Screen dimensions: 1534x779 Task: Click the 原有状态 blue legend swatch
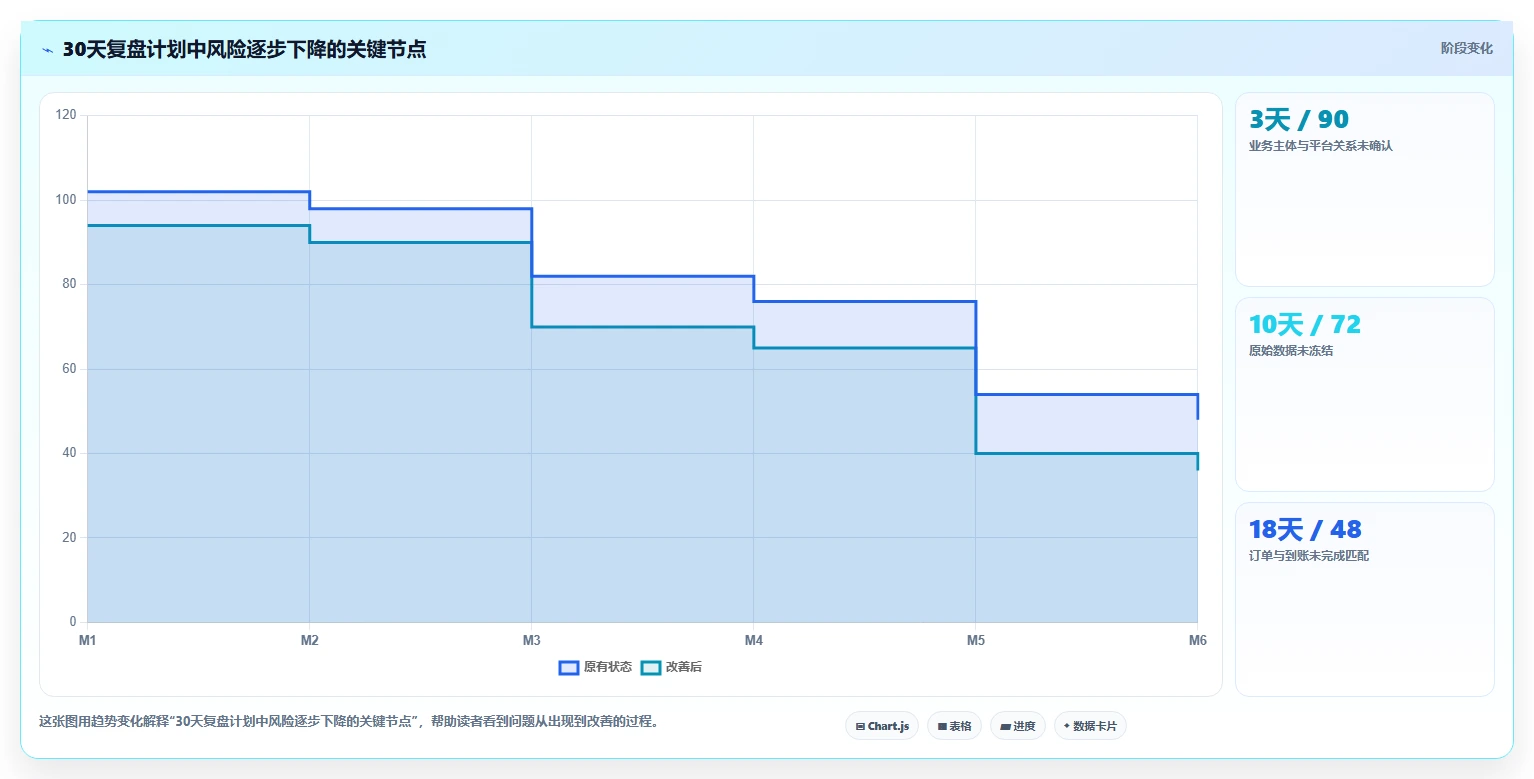(x=569, y=667)
